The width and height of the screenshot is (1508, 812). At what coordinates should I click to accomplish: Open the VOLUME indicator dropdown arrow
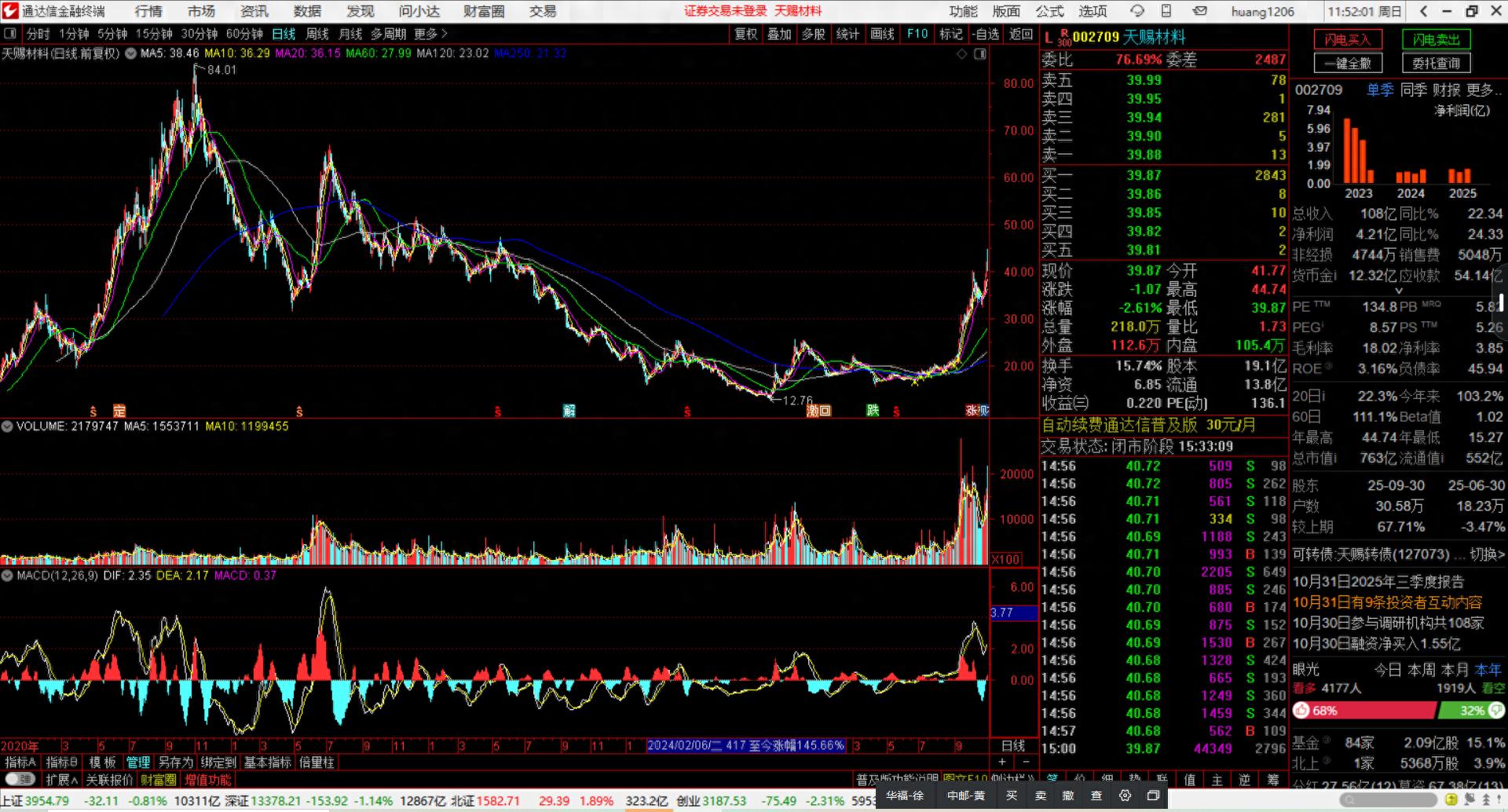pyautogui.click(x=7, y=426)
